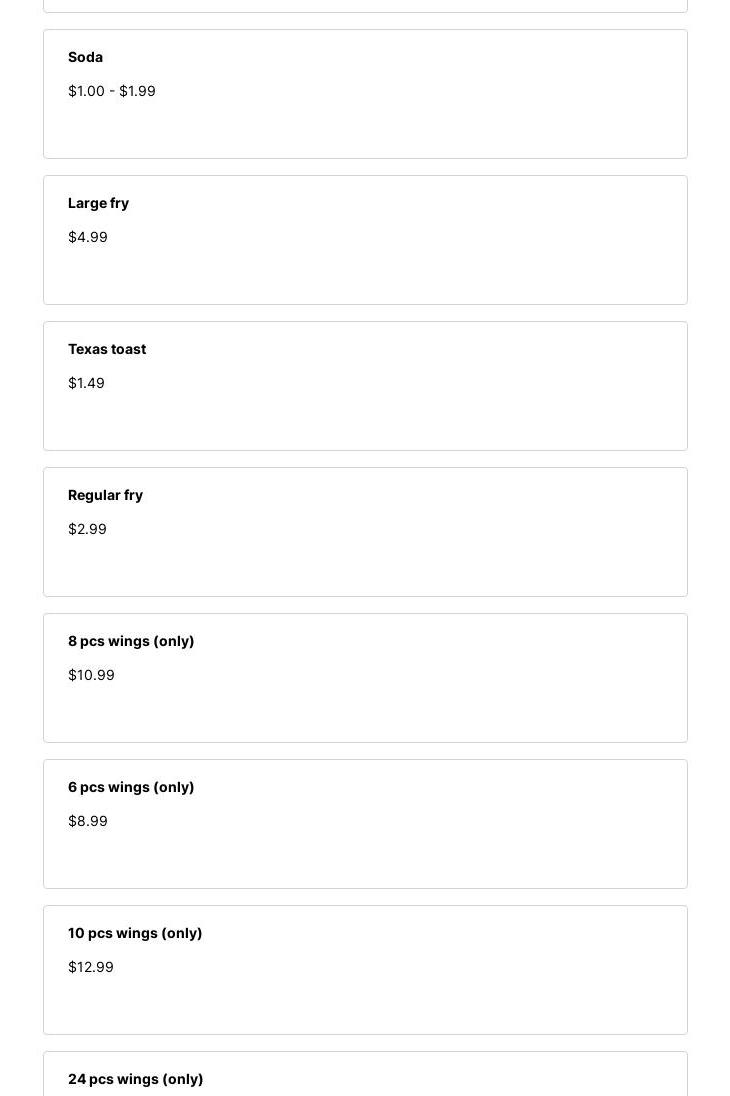Click the $8.99 price text
The image size is (730, 1096).
pos(88,821)
